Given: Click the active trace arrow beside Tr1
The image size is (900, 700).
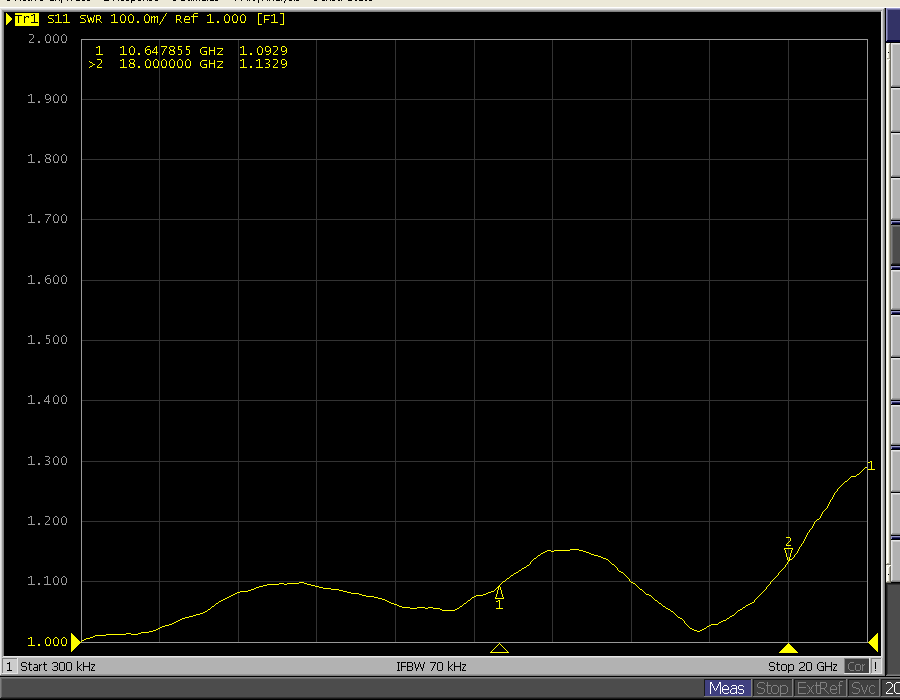Looking at the screenshot, I should click(9, 19).
